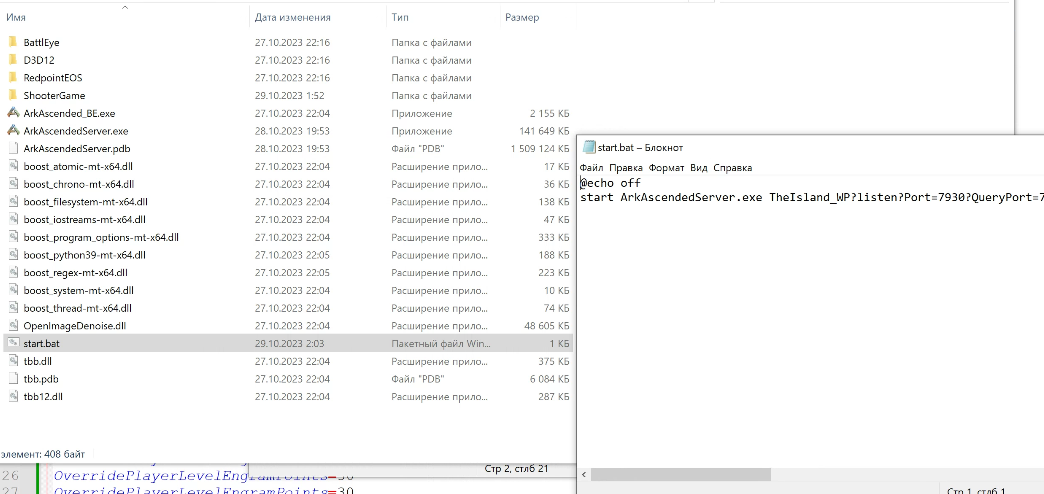Screen dimensions: 1044x494
Task: Click the start.bat file name
Action: point(42,344)
